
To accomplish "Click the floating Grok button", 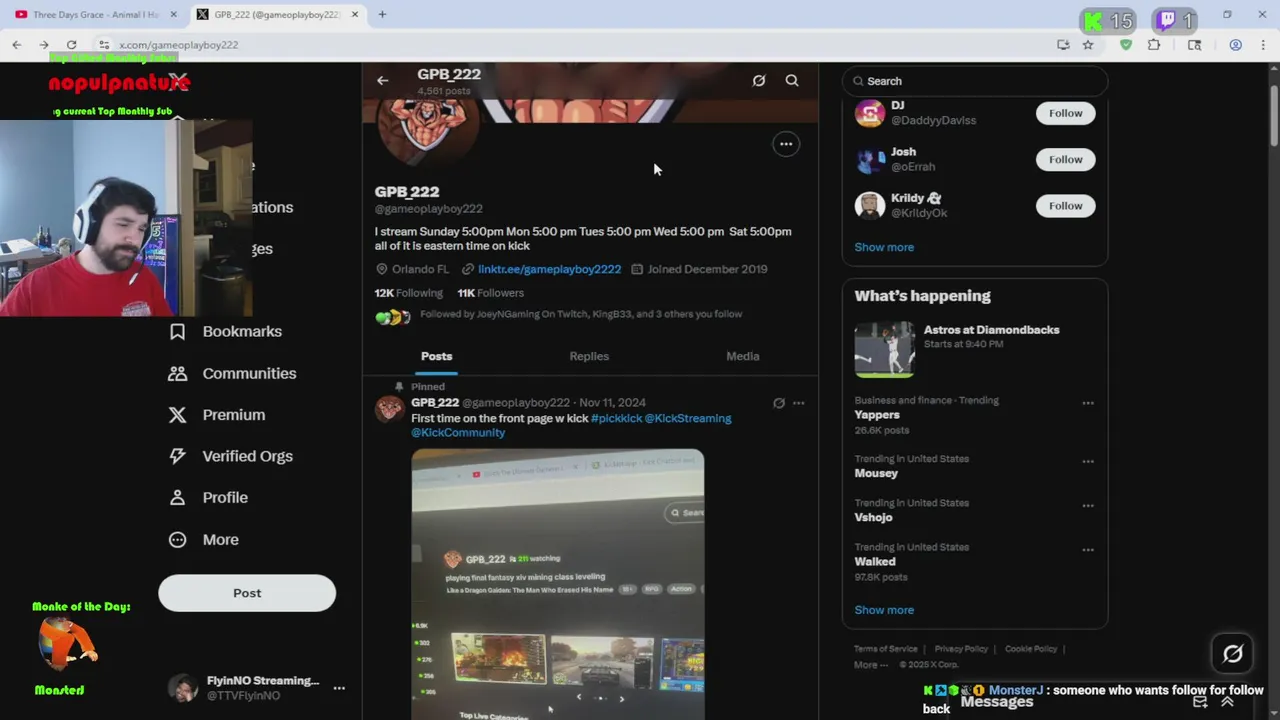I will [x=1232, y=654].
